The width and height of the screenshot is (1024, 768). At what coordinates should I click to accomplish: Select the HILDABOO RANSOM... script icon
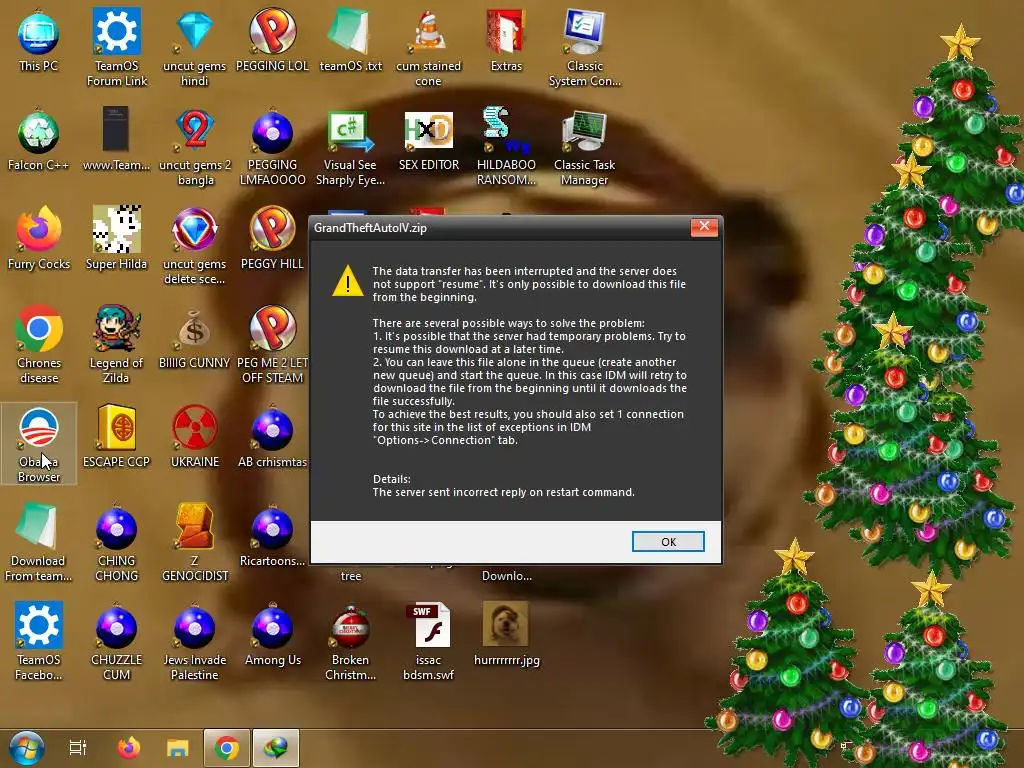pyautogui.click(x=506, y=148)
